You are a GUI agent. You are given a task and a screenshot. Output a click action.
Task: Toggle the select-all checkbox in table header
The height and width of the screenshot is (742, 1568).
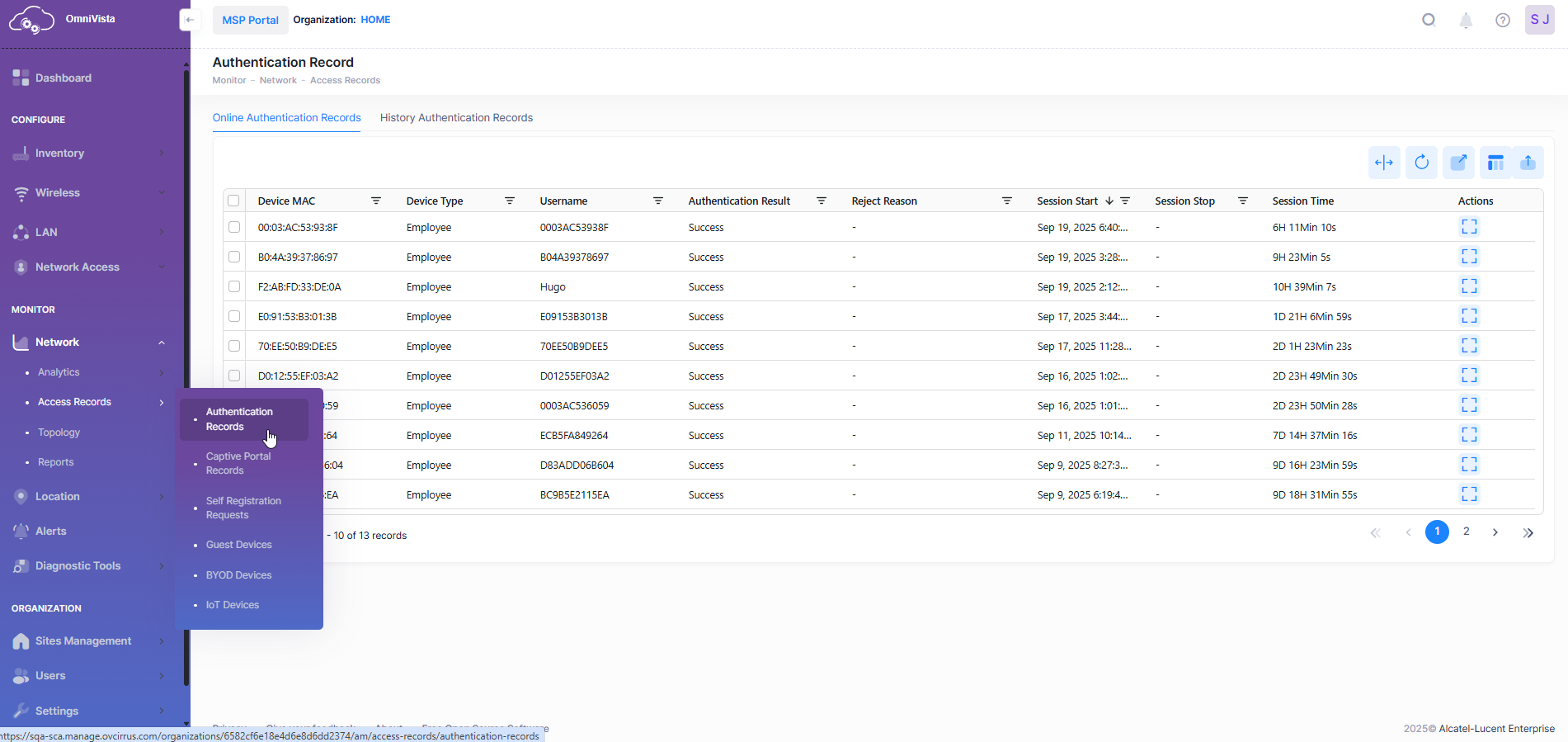[233, 201]
